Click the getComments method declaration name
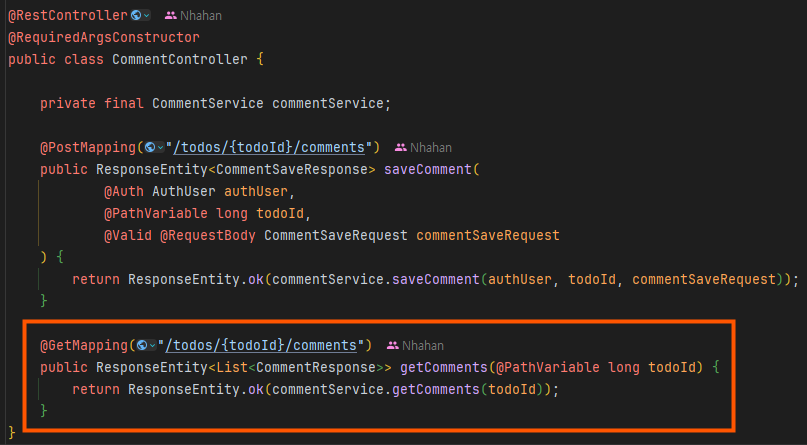Screen dimensions: 807x445 pos(444,367)
